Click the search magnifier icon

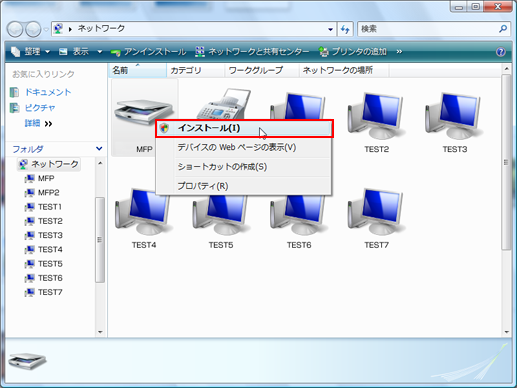click(x=503, y=29)
